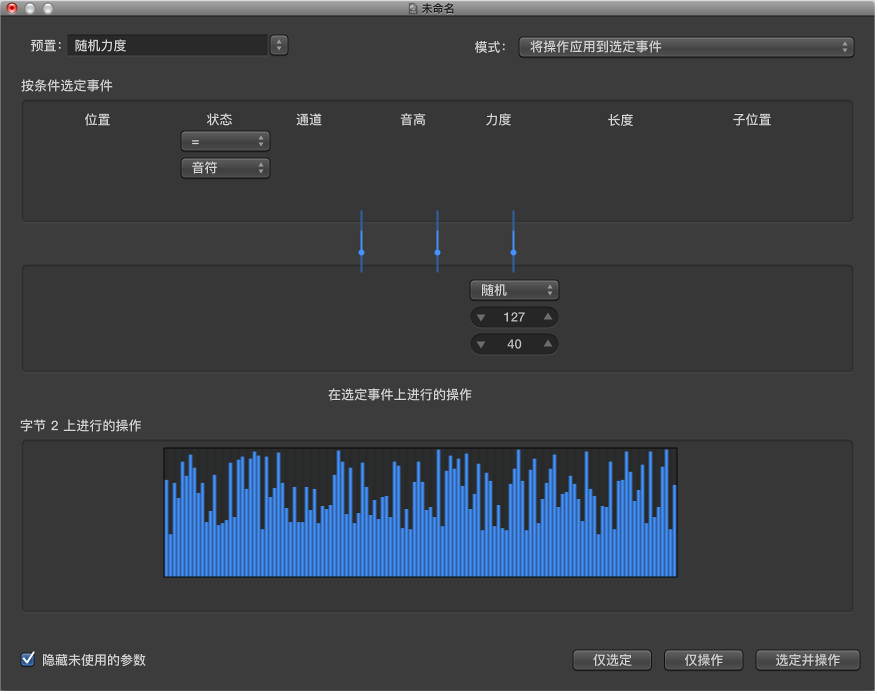Viewport: 878px width, 694px height.
Task: Click the document icon in the title bar
Action: click(412, 8)
